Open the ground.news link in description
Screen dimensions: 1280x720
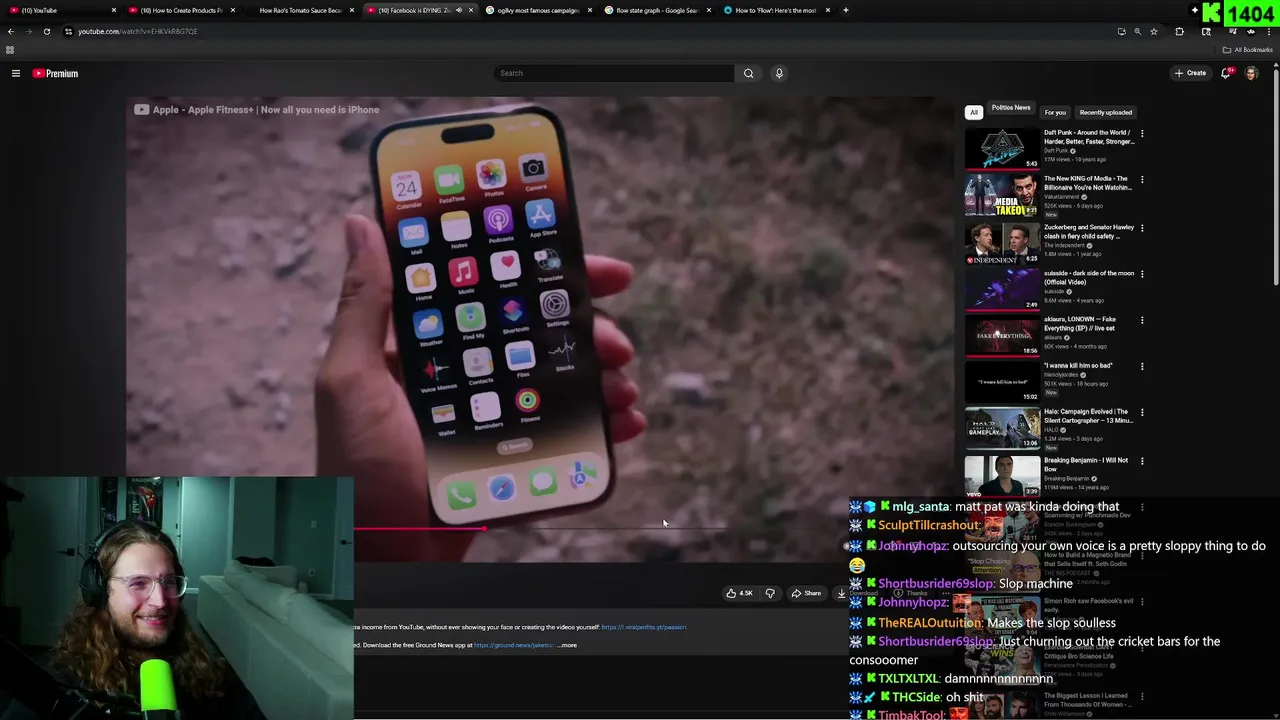click(x=513, y=645)
